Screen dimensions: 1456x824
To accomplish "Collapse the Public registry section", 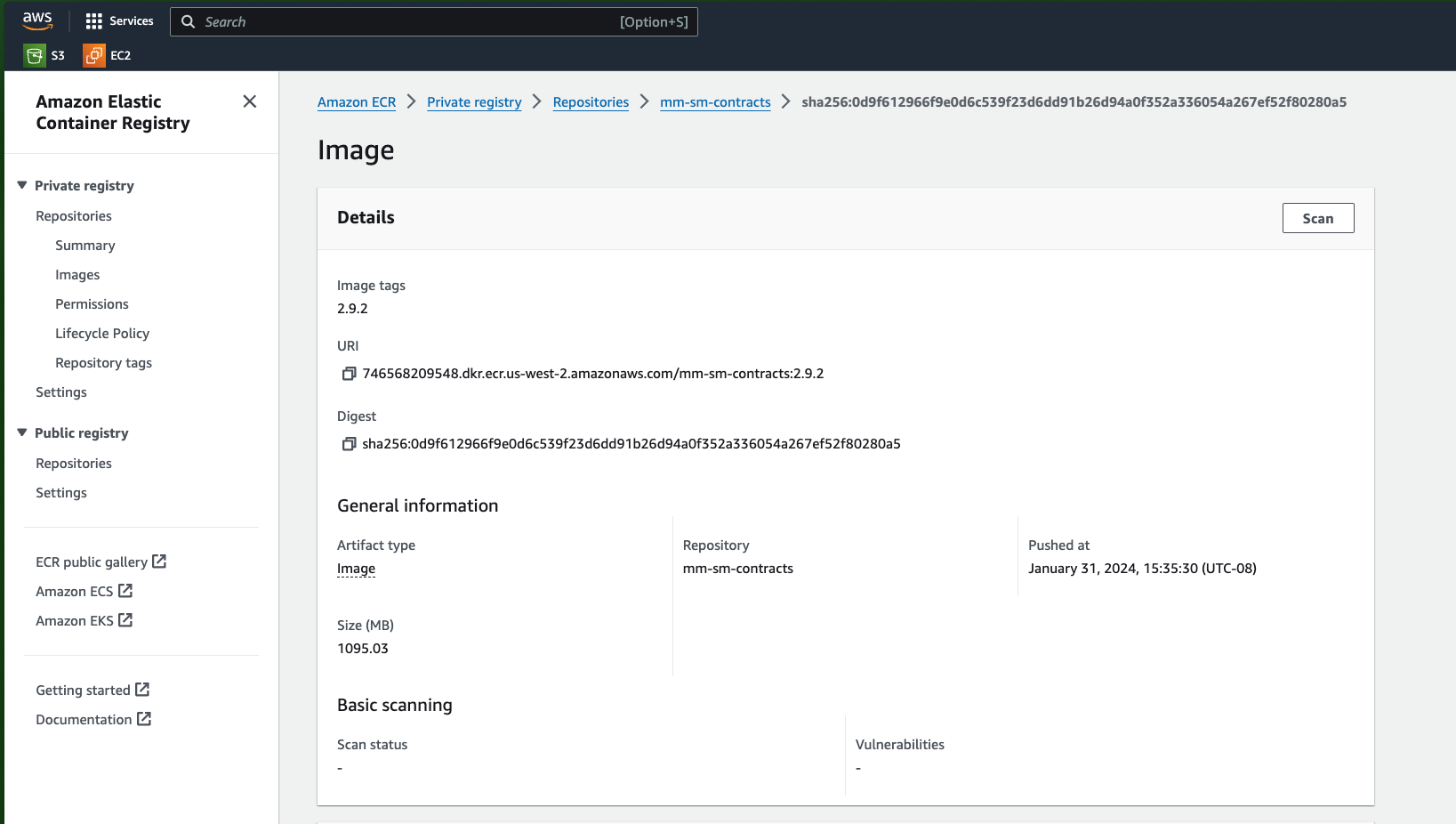I will (22, 432).
